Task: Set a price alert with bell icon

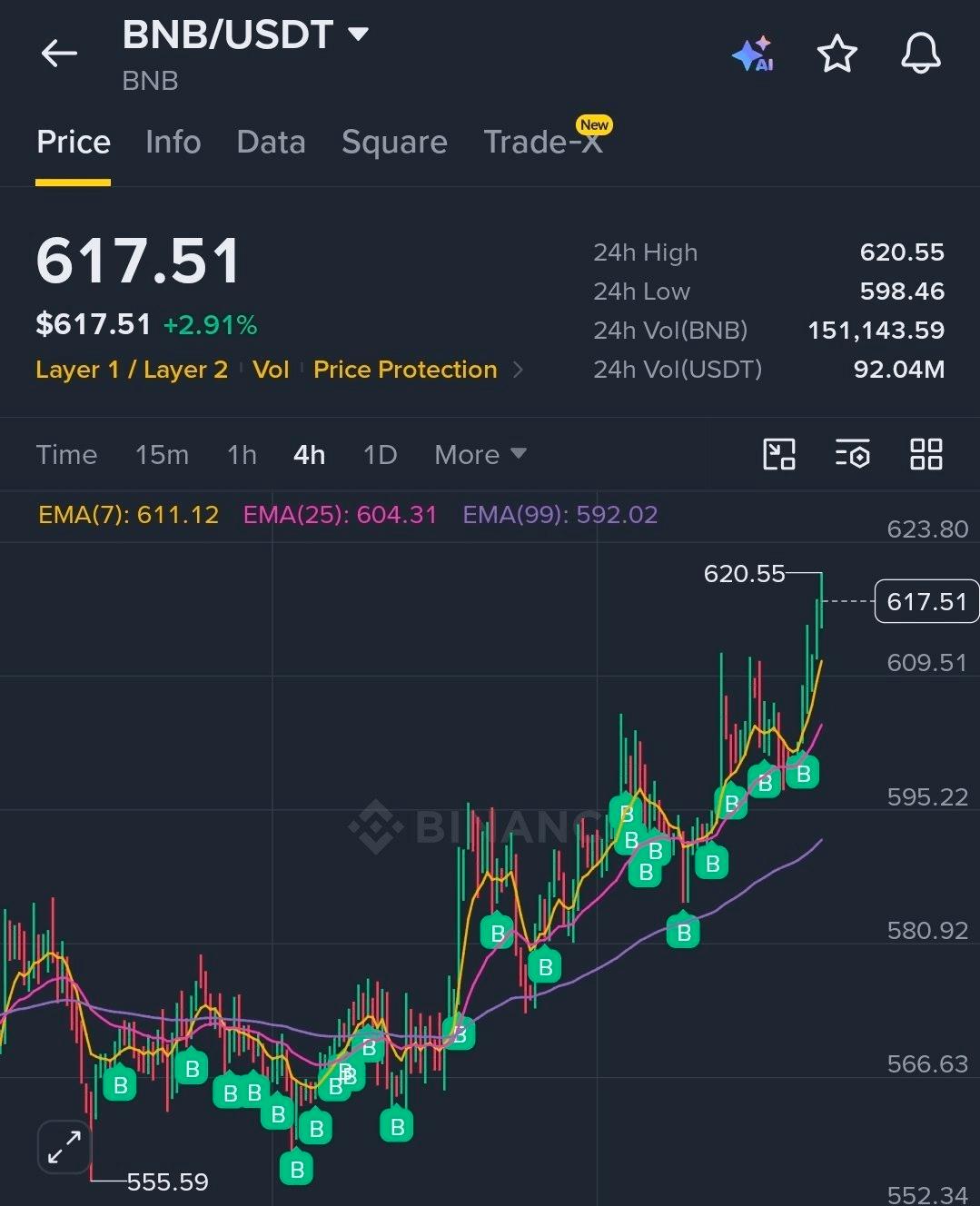Action: (x=920, y=54)
